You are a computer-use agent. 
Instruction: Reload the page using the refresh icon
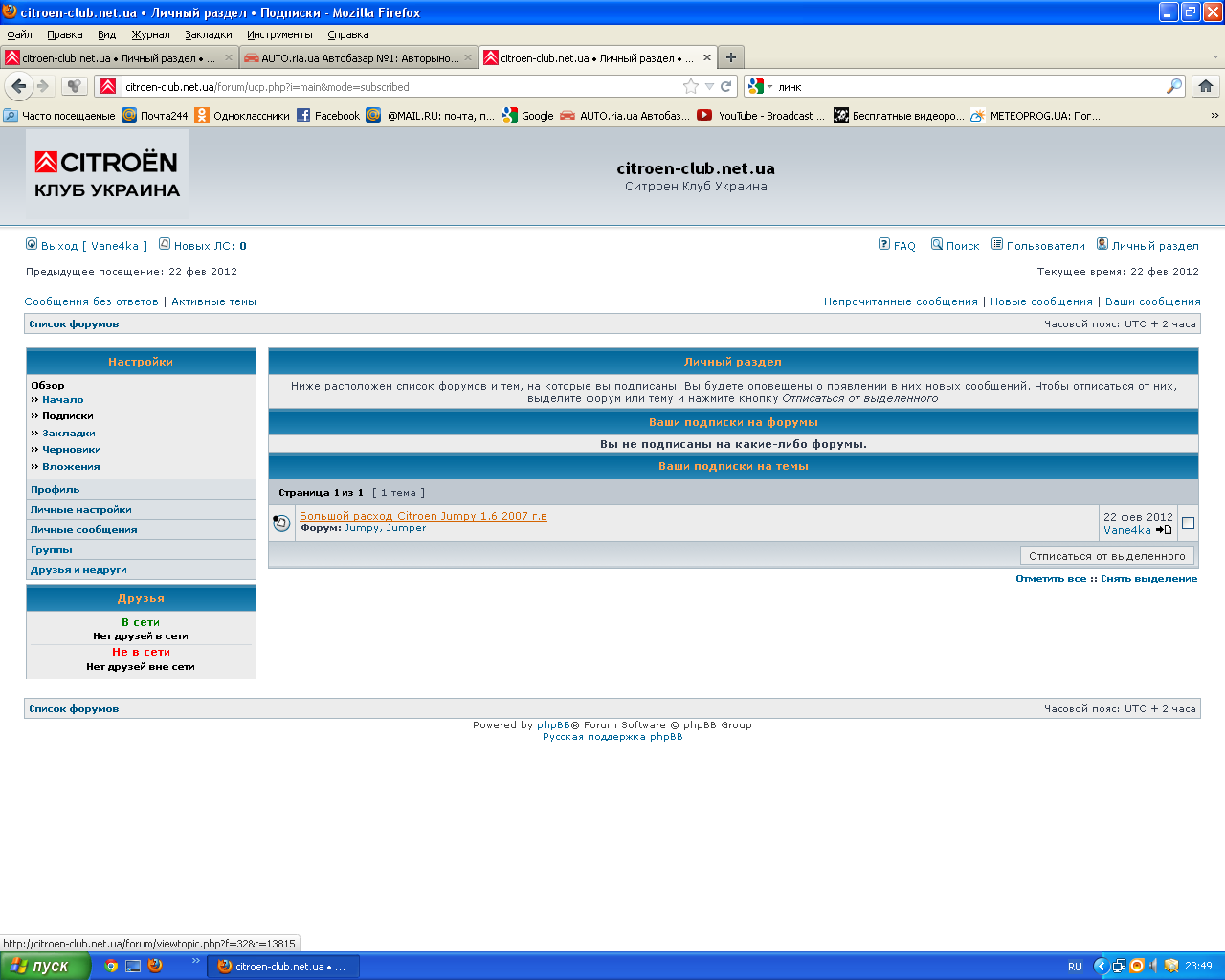pos(726,86)
